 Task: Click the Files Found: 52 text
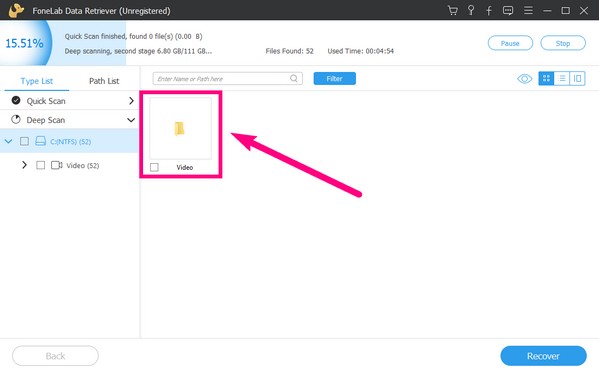coord(290,51)
